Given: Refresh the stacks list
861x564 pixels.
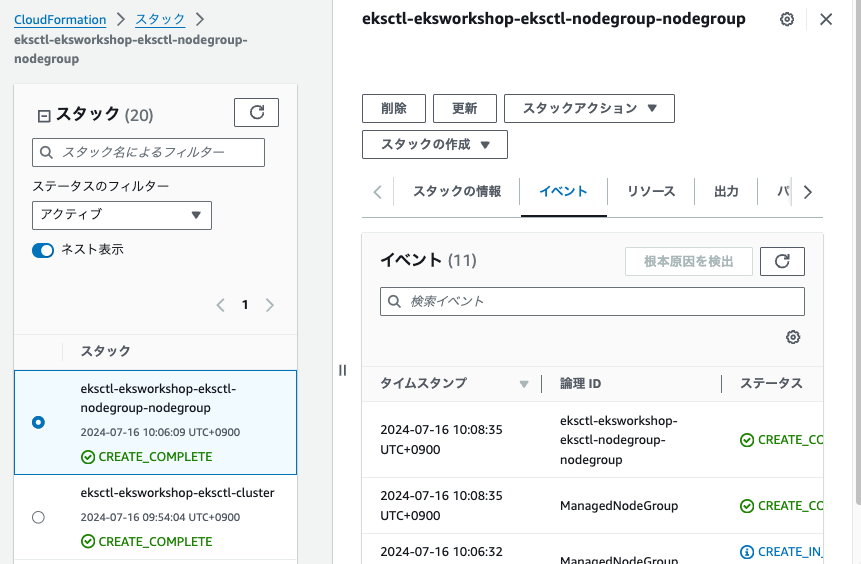Looking at the screenshot, I should click(256, 113).
